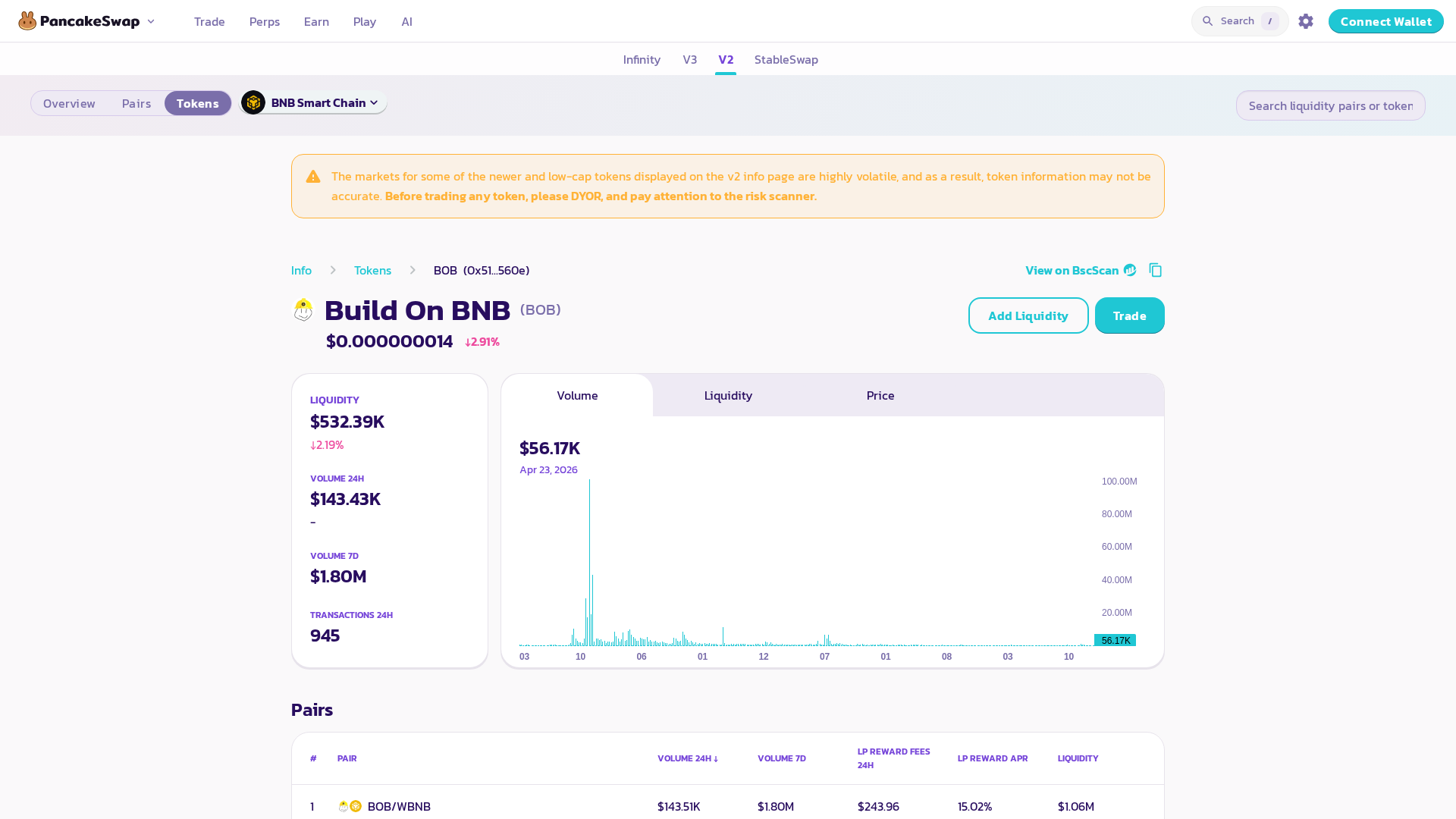The height and width of the screenshot is (819, 1456).
Task: Expand the BNB Smart Chain network dropdown
Action: 313,102
